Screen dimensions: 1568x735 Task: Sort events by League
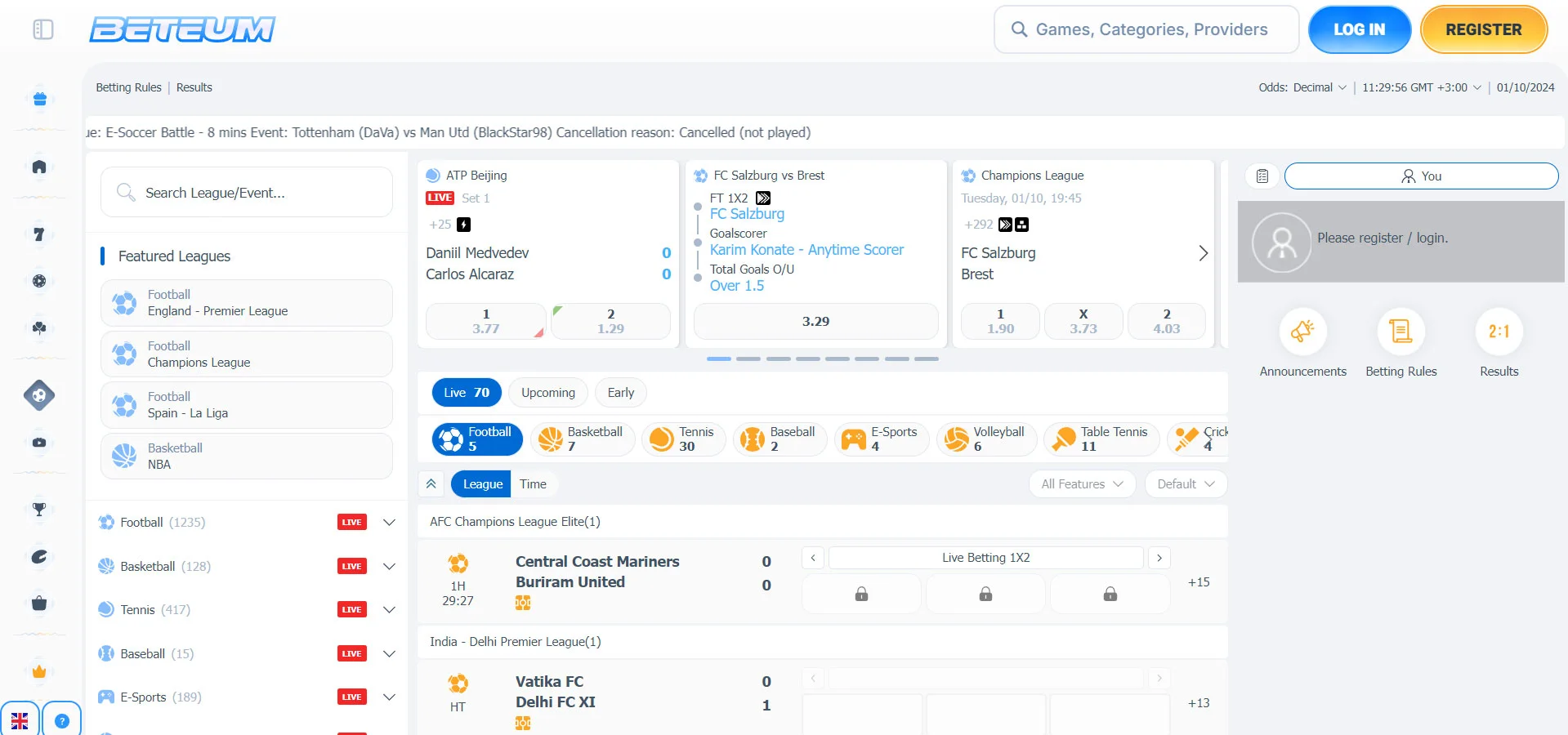click(x=482, y=483)
